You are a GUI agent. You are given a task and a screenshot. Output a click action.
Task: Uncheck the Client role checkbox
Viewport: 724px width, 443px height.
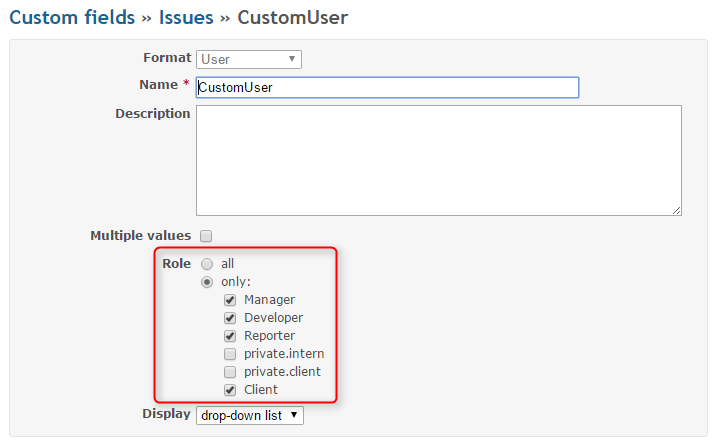230,390
